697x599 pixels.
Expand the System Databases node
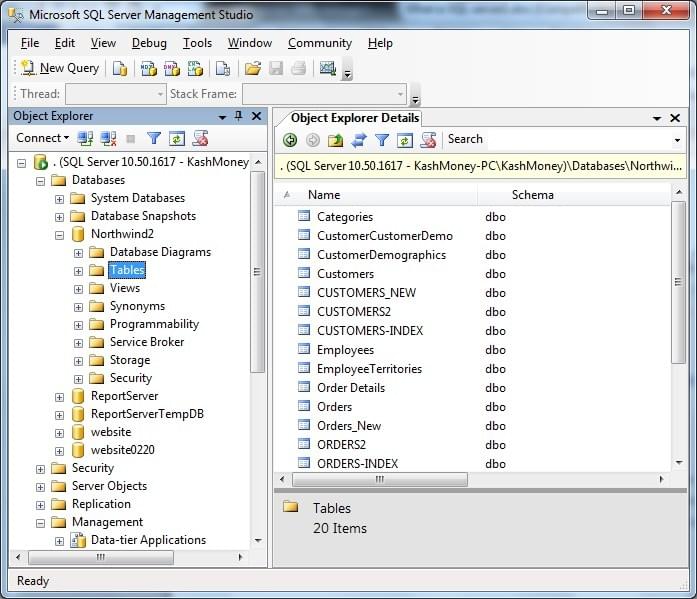point(59,199)
